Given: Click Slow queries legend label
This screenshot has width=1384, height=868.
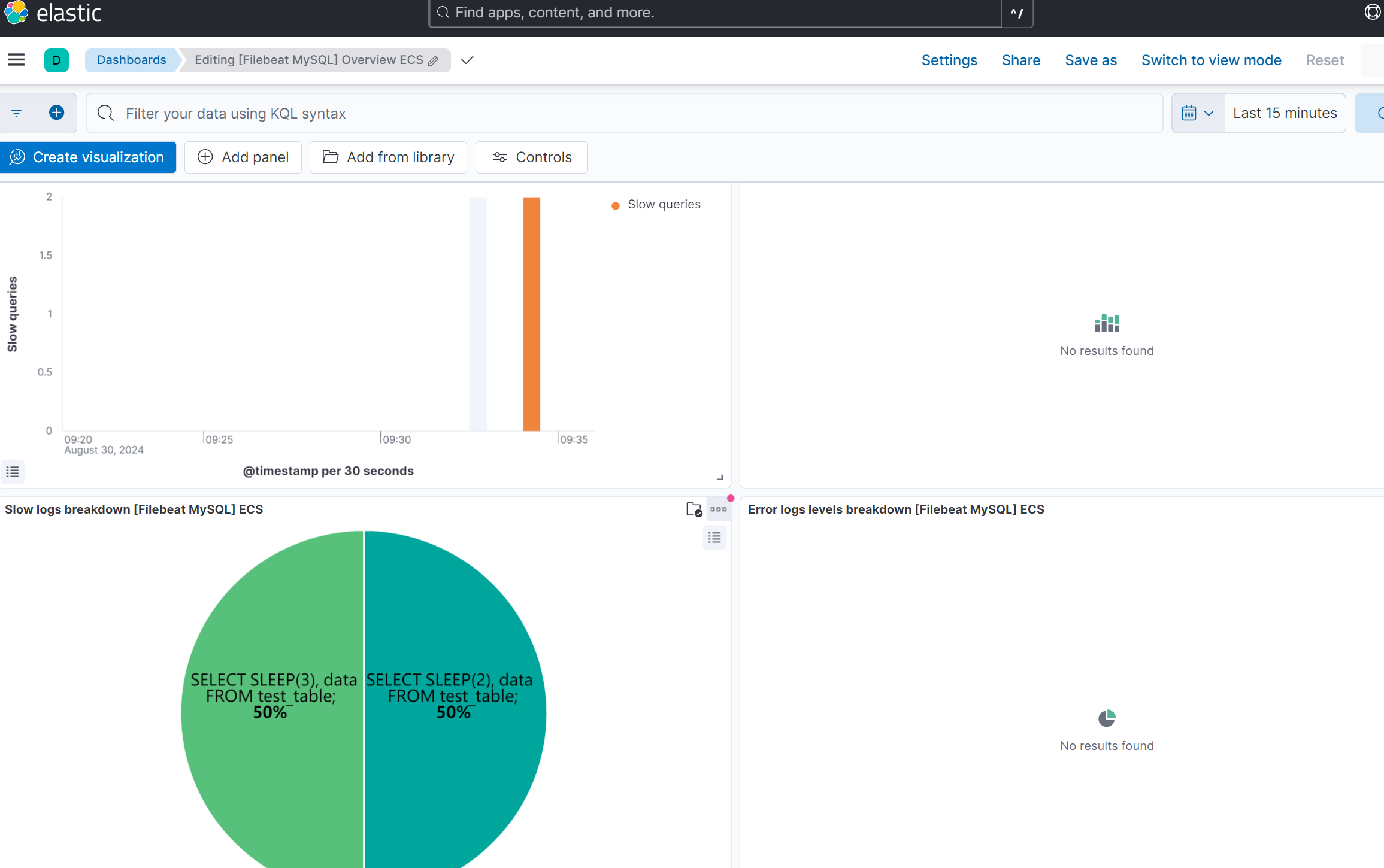Looking at the screenshot, I should tap(664, 204).
